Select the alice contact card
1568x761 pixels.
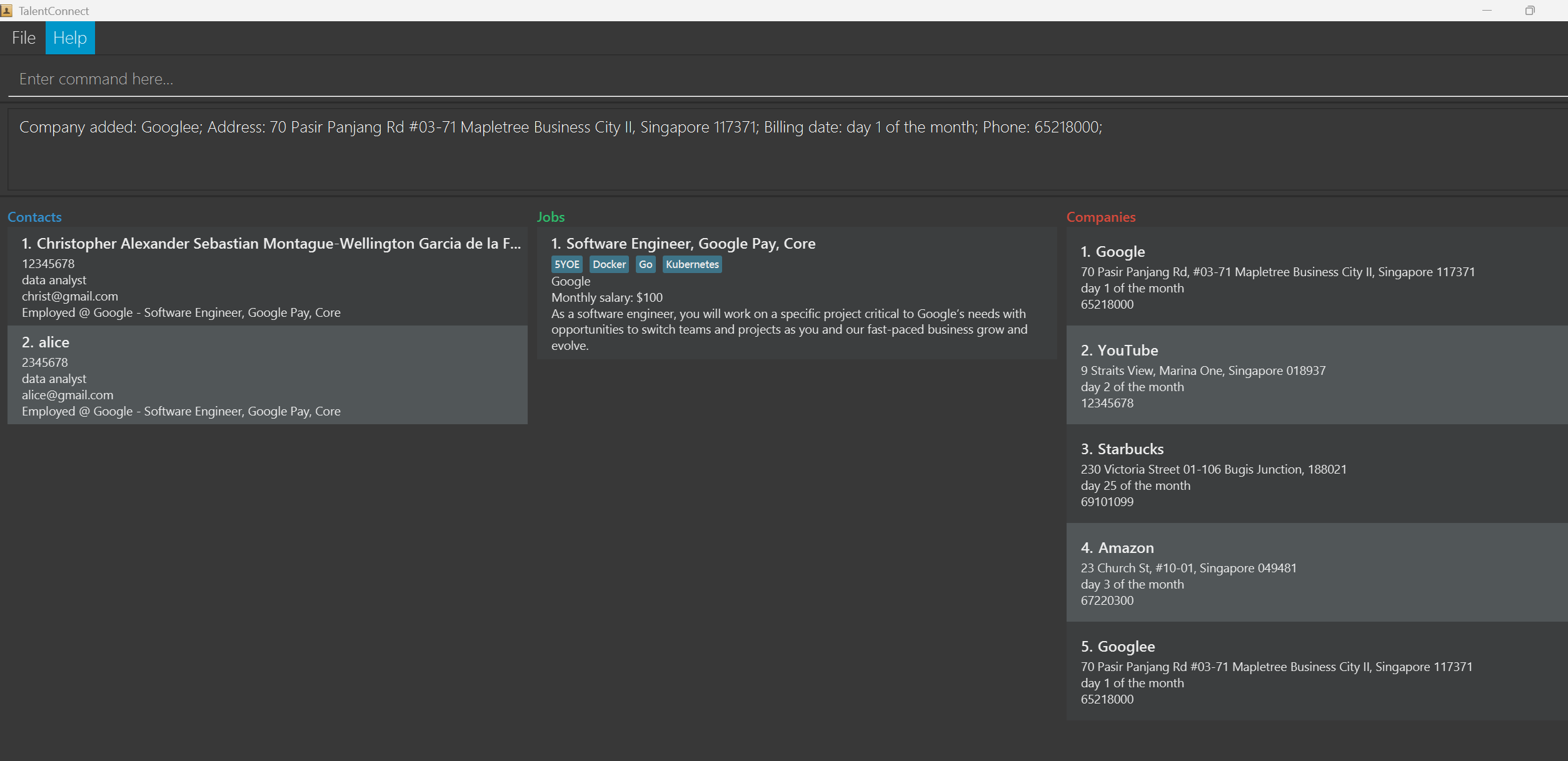(268, 376)
